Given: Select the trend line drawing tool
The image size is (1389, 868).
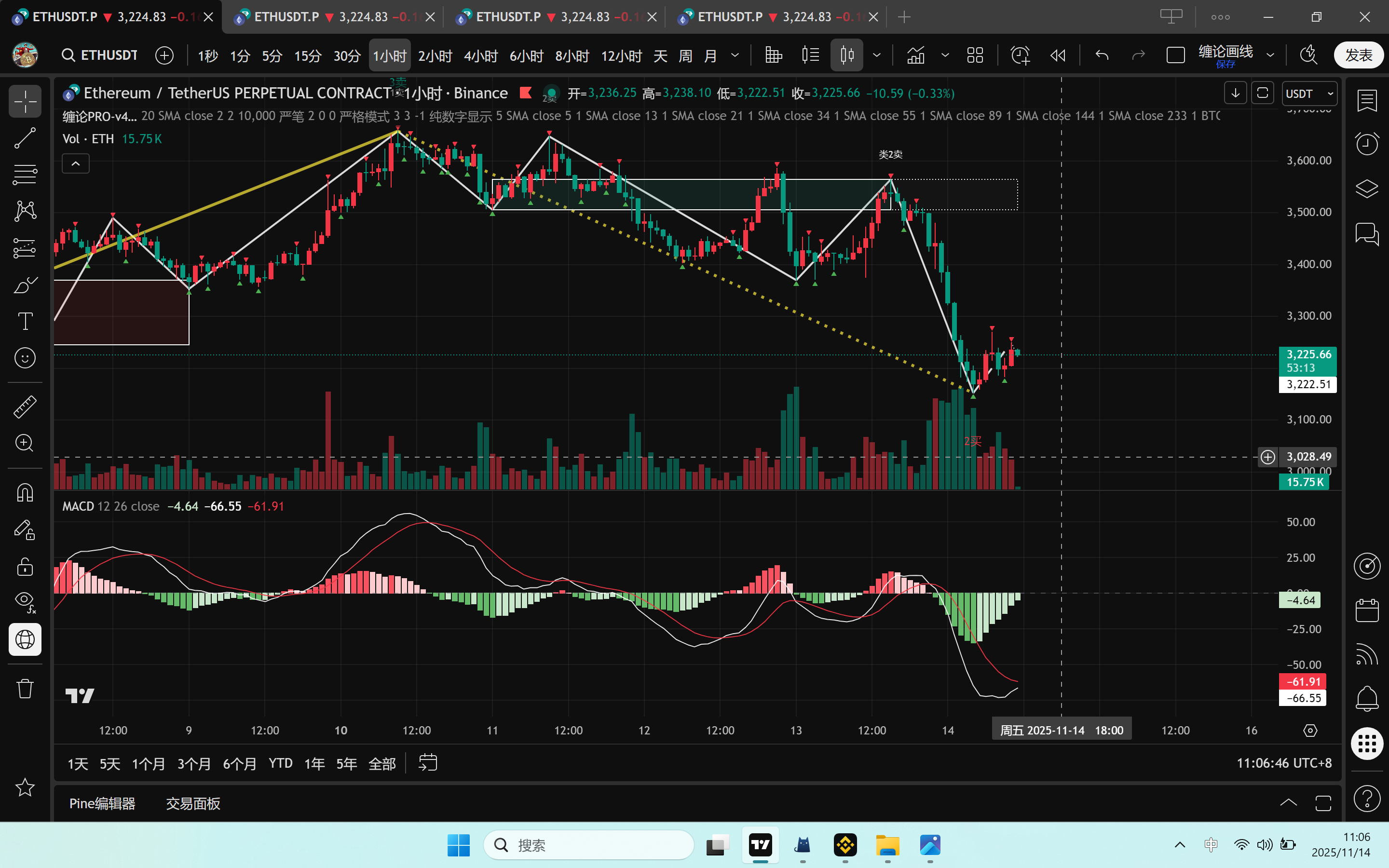Looking at the screenshot, I should [x=25, y=138].
